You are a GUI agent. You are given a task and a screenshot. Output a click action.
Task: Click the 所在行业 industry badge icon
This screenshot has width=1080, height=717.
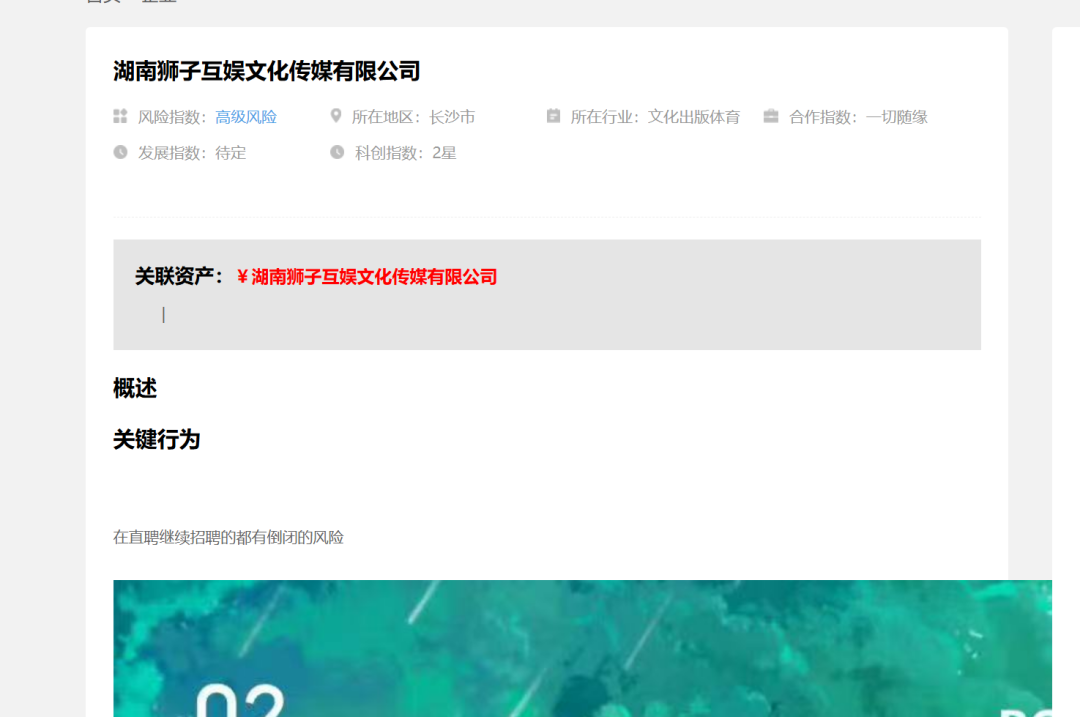(554, 115)
